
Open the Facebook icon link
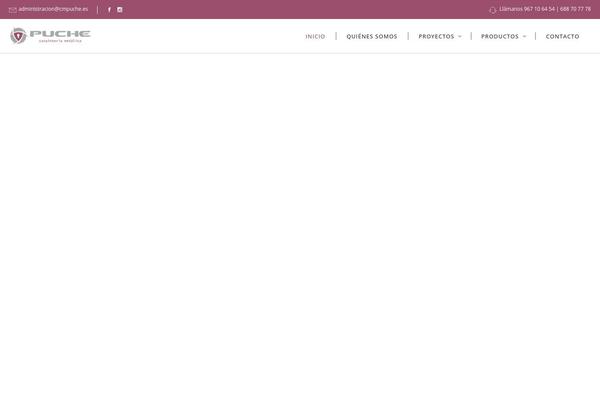[109, 10]
